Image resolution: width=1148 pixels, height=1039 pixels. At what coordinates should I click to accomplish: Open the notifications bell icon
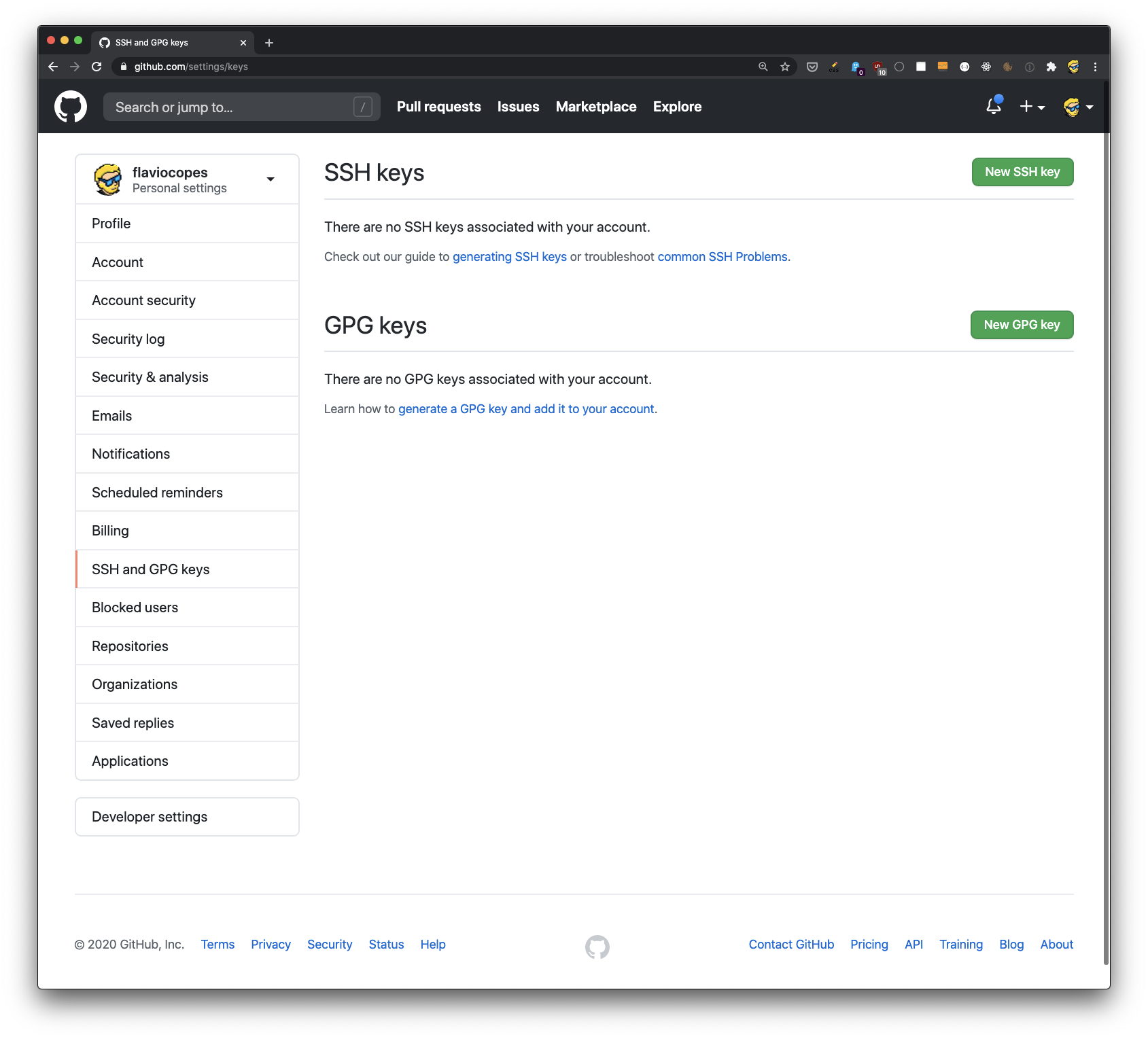point(993,106)
